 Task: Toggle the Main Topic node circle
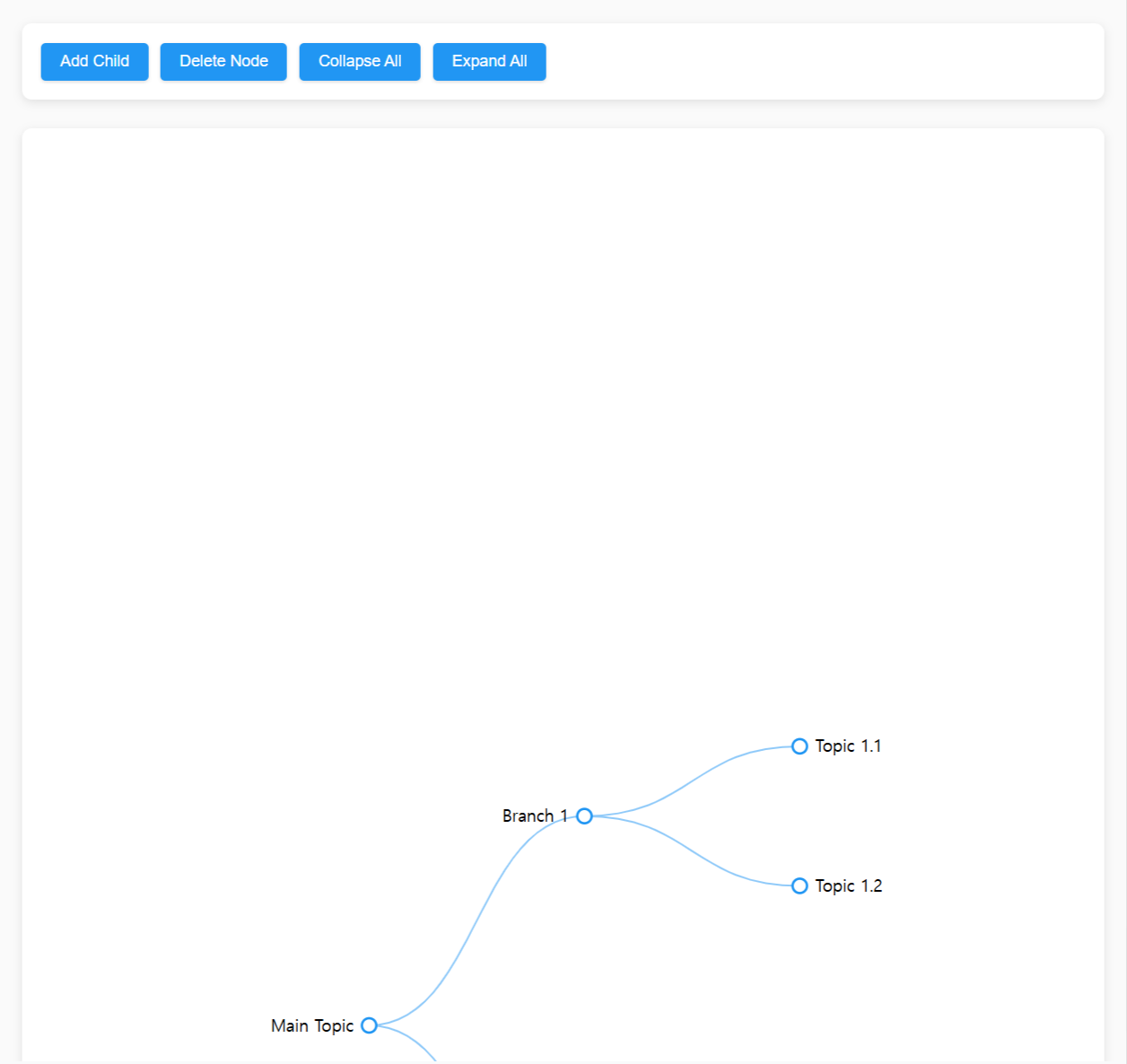369,1025
